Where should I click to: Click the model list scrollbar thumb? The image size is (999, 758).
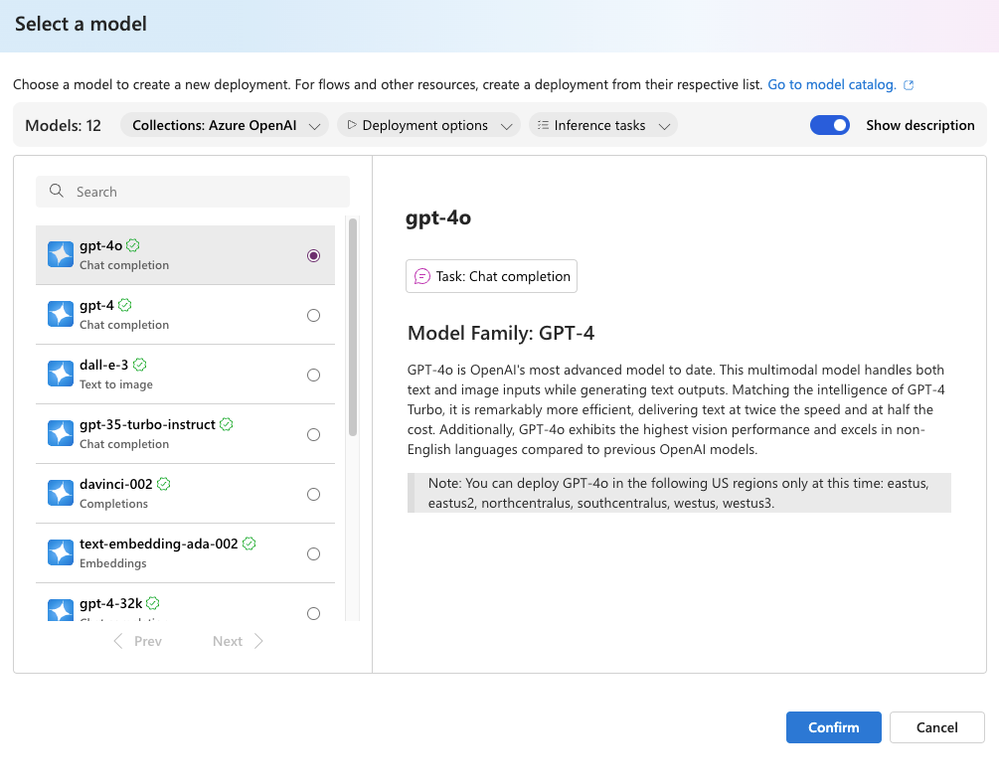click(353, 327)
